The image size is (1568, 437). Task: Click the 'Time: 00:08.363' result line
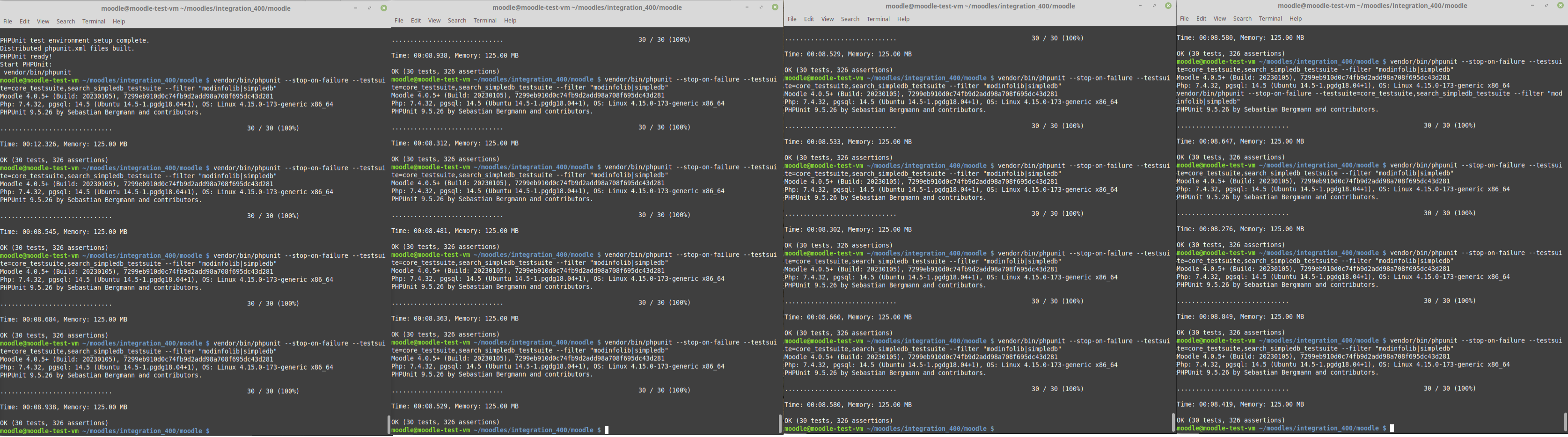coord(455,319)
